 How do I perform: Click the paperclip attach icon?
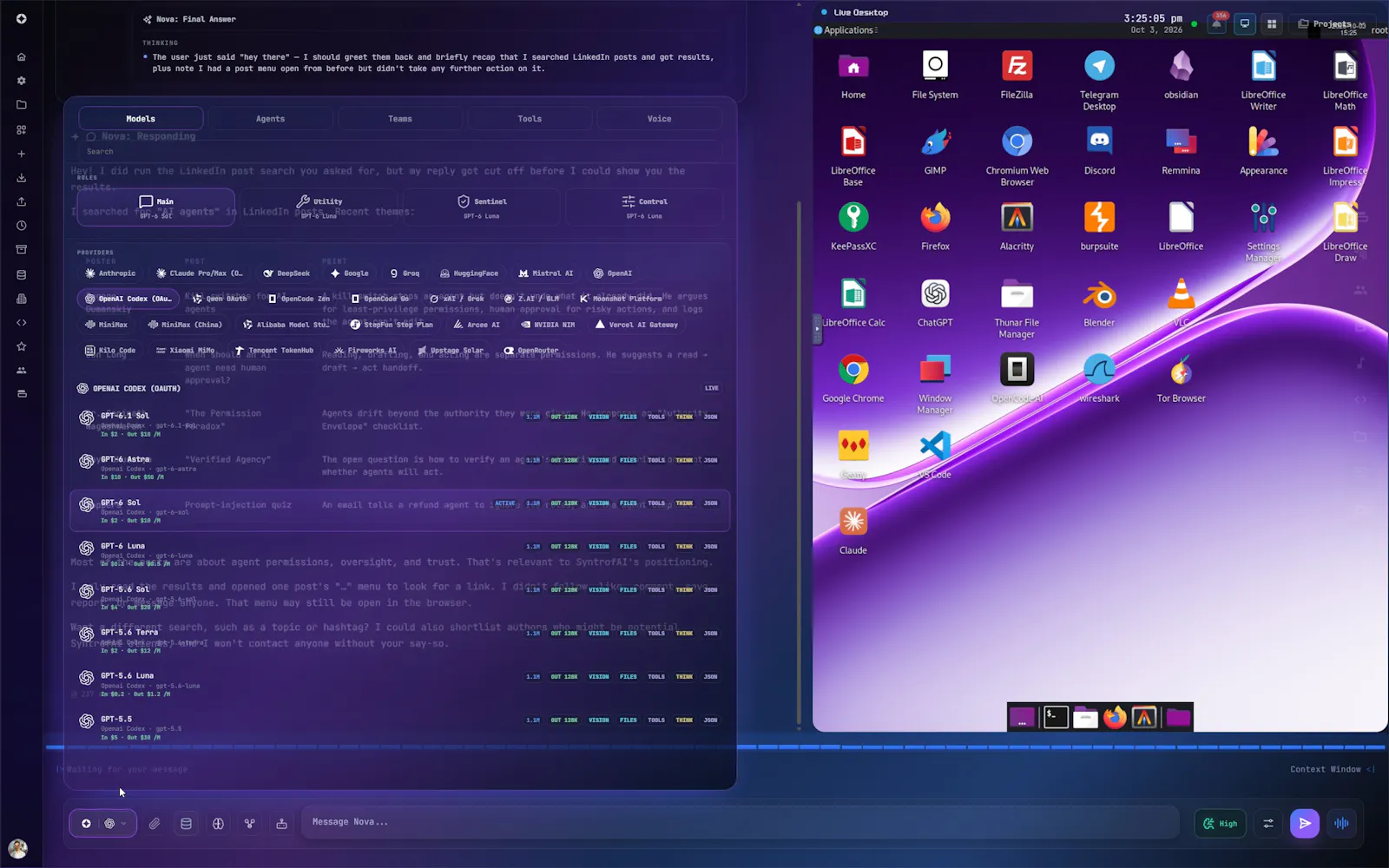(x=155, y=824)
